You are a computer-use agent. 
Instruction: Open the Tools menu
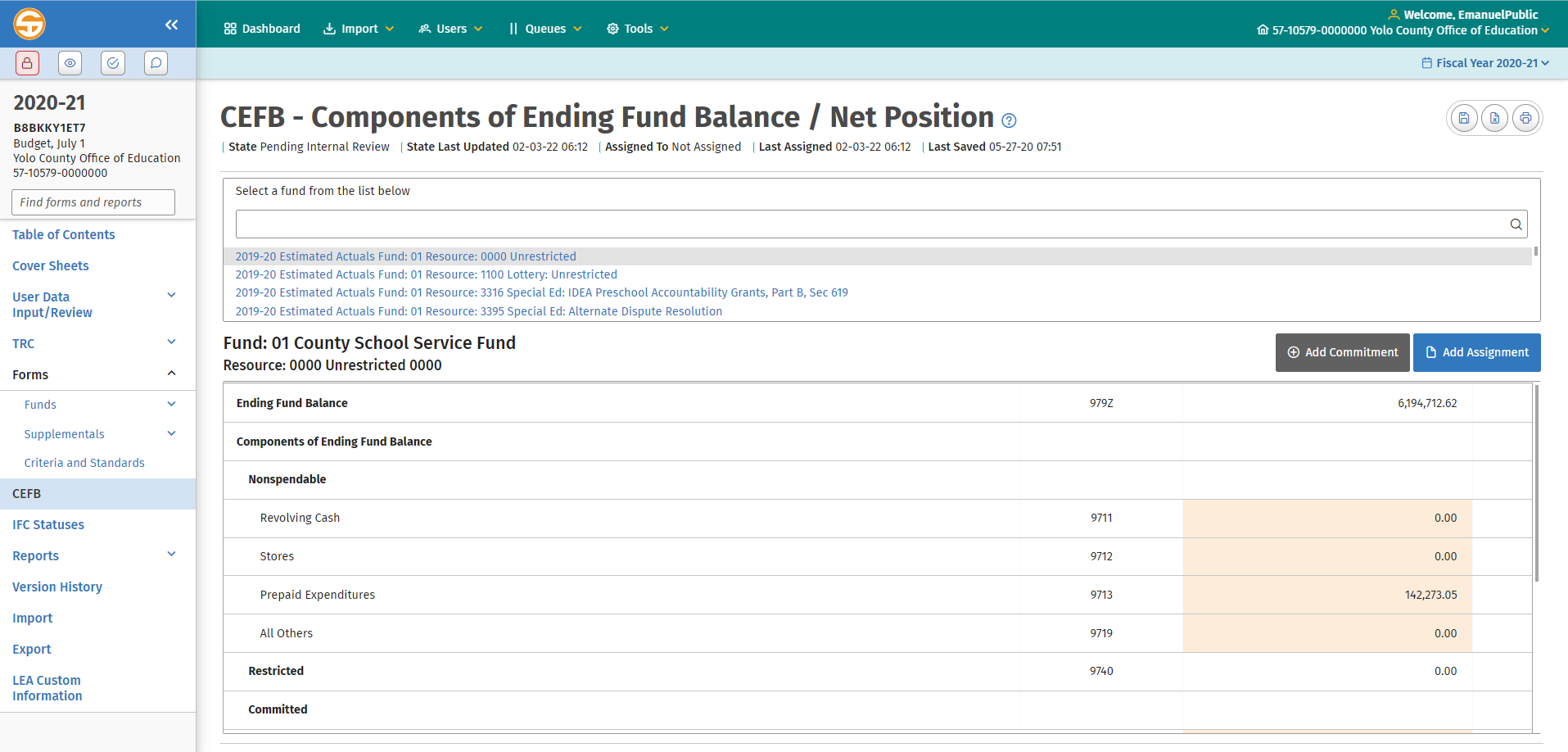(x=637, y=28)
